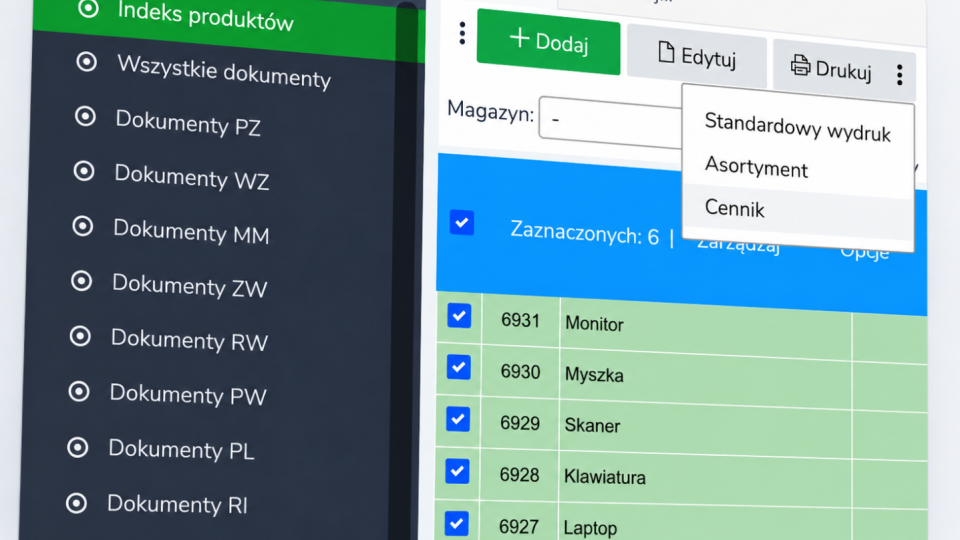The image size is (960, 540).
Task: Choose Standardowy wydruk from print menu
Action: pos(797,128)
